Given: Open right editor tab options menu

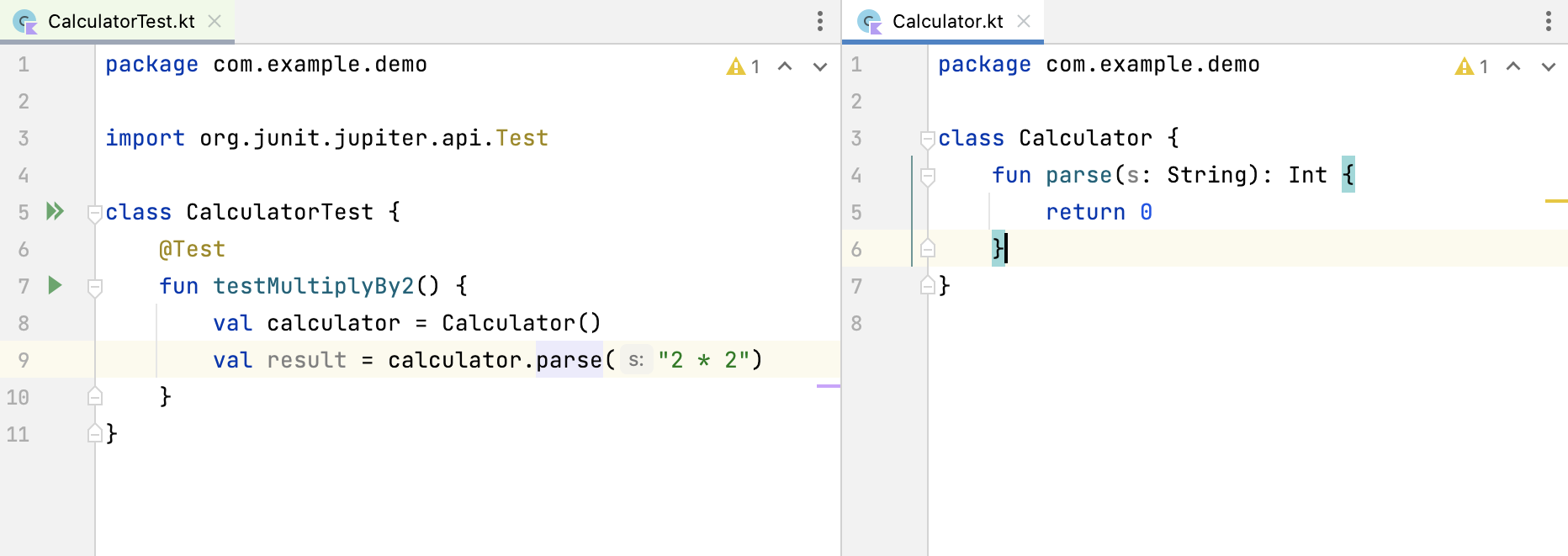Looking at the screenshot, I should tap(1548, 21).
